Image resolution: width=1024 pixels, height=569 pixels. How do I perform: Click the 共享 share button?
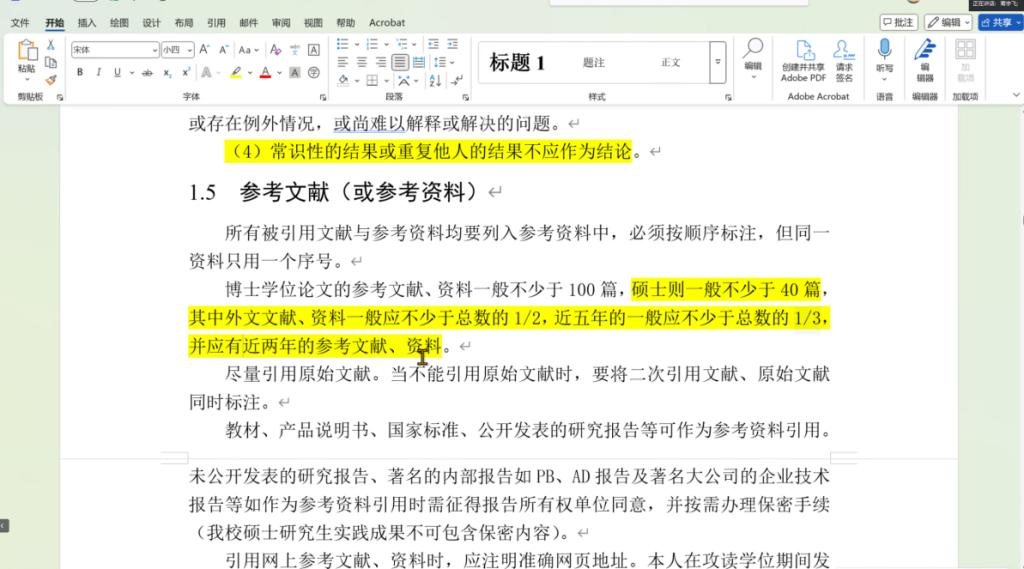pyautogui.click(x=1000, y=22)
